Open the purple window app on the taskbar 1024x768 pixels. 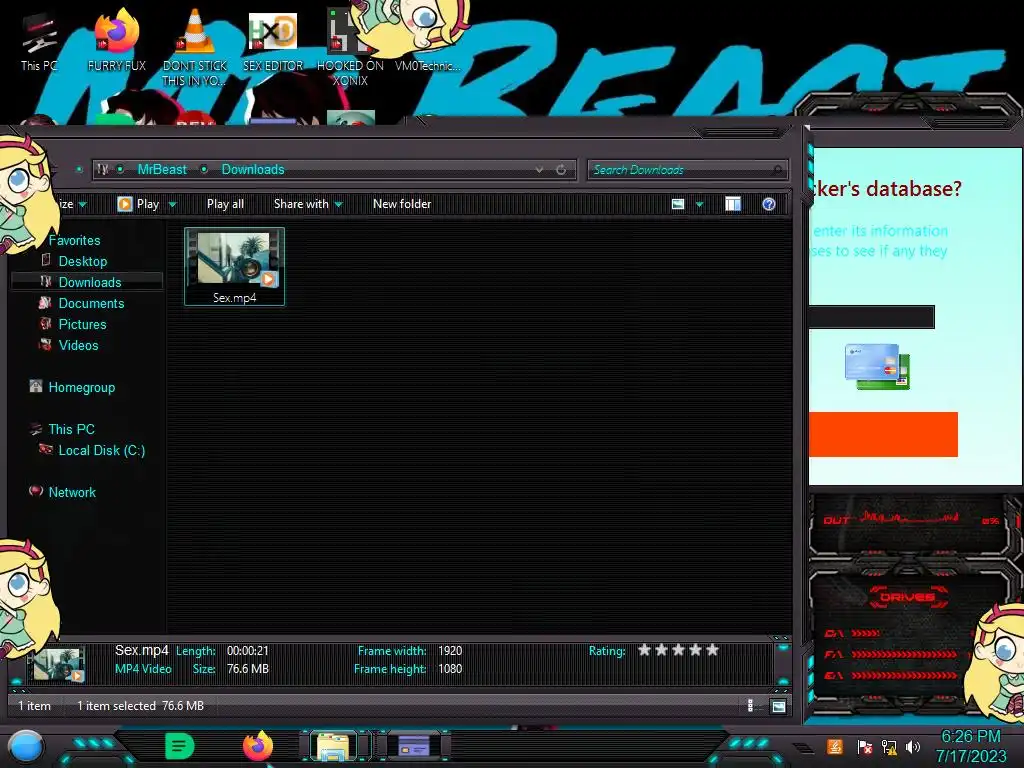(x=413, y=746)
